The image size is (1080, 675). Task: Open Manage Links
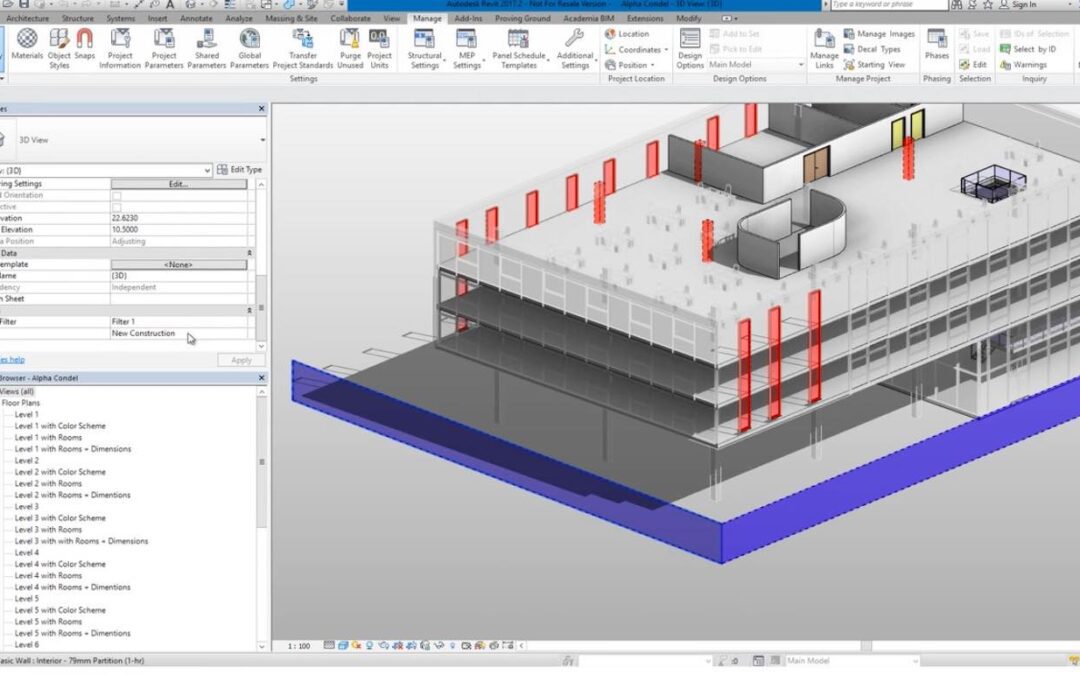click(824, 48)
